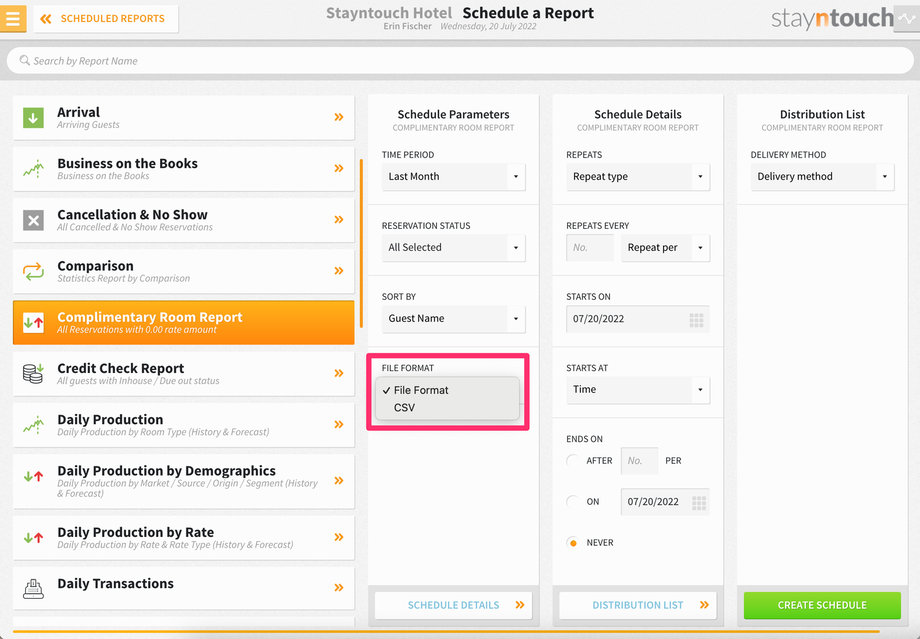Click the Complimentary Room Report arrows icon
Screen dimensions: 920x639
(x=33, y=322)
